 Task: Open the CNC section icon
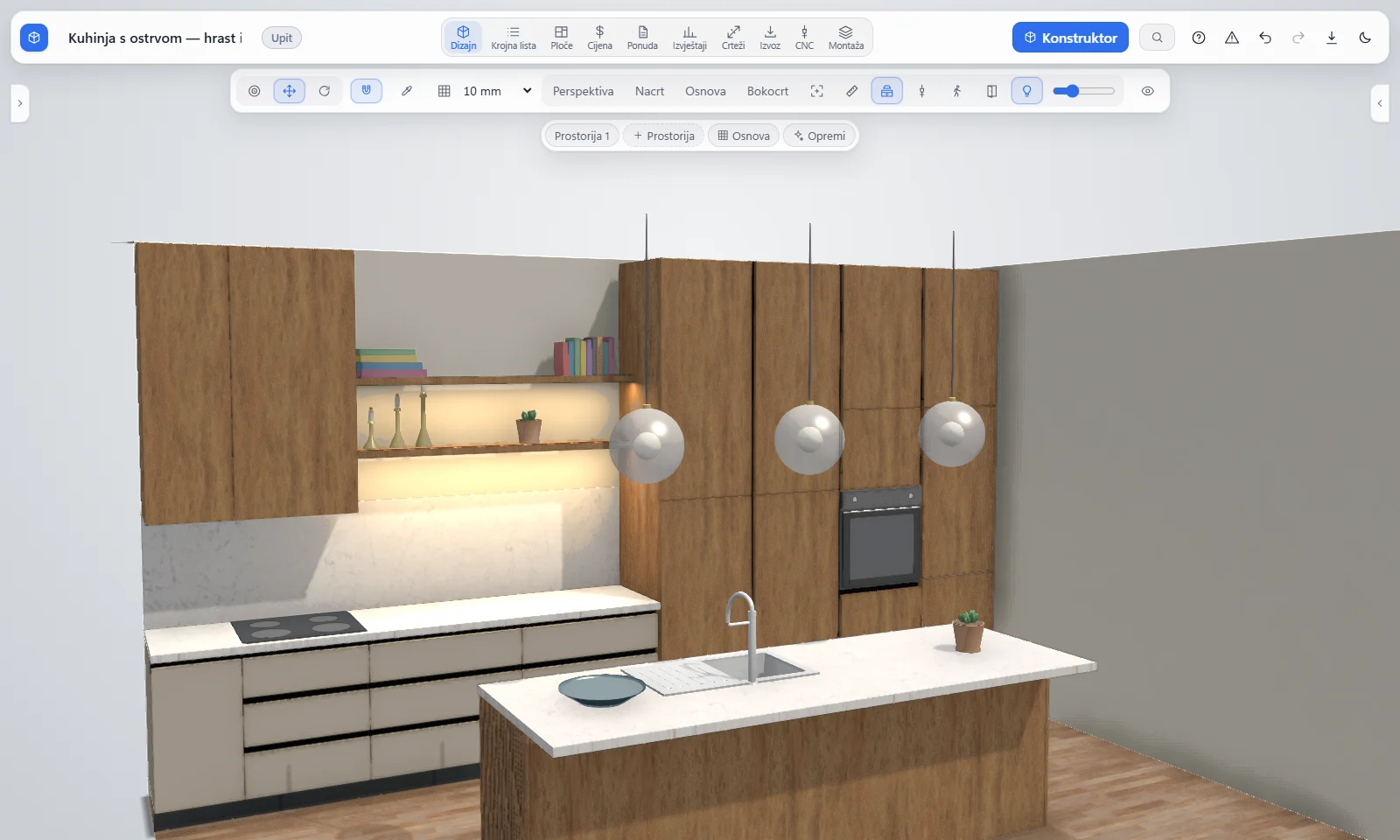tap(804, 38)
